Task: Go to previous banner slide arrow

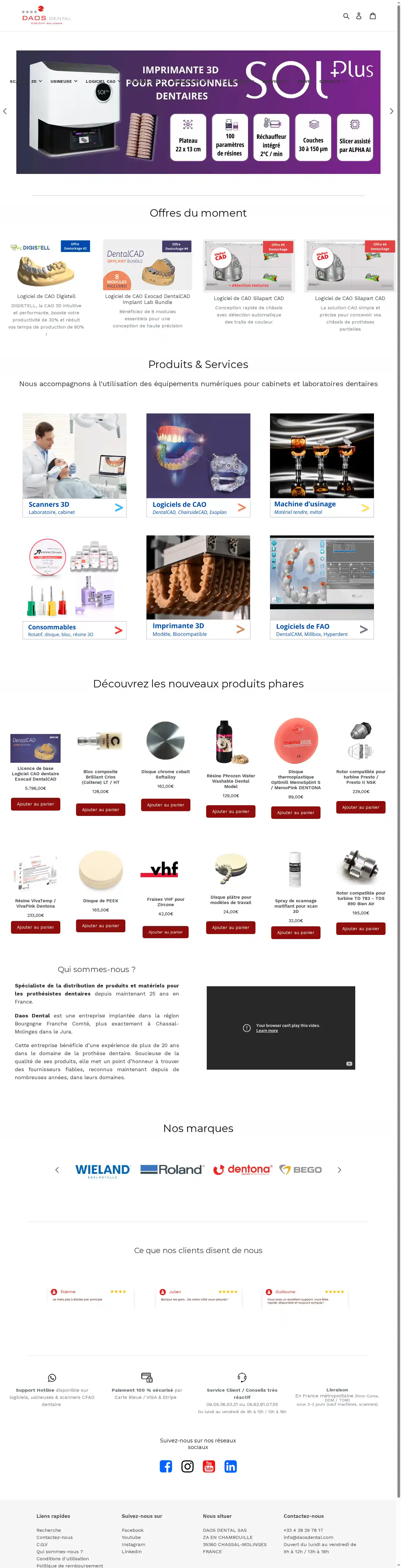Action: 5,111
